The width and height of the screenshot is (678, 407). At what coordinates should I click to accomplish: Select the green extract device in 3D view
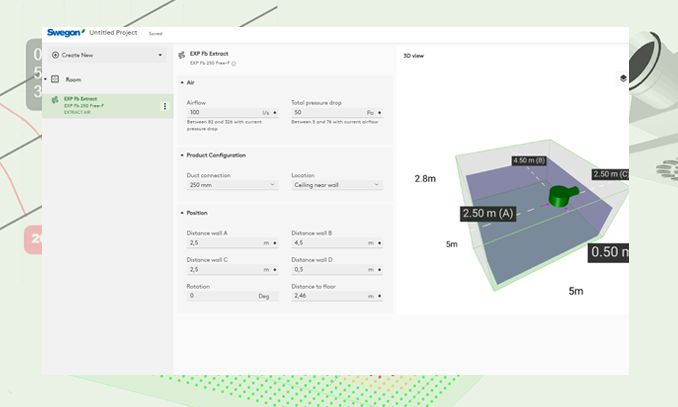click(560, 194)
